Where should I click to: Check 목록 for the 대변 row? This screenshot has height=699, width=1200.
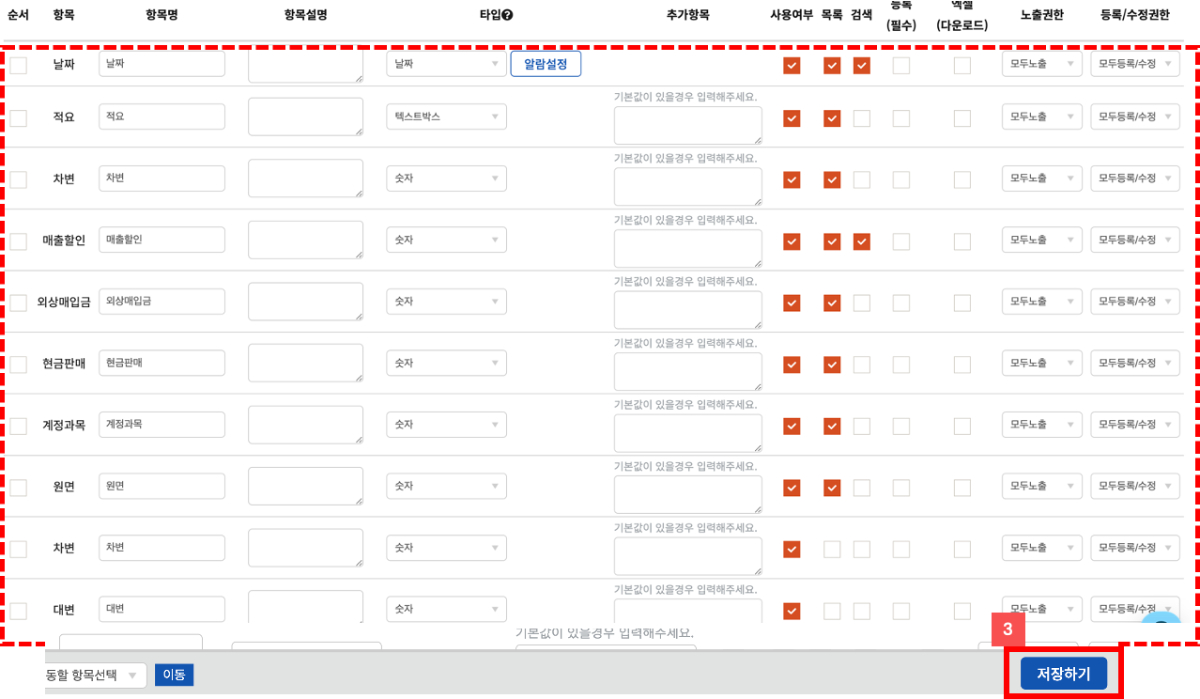coord(832,611)
